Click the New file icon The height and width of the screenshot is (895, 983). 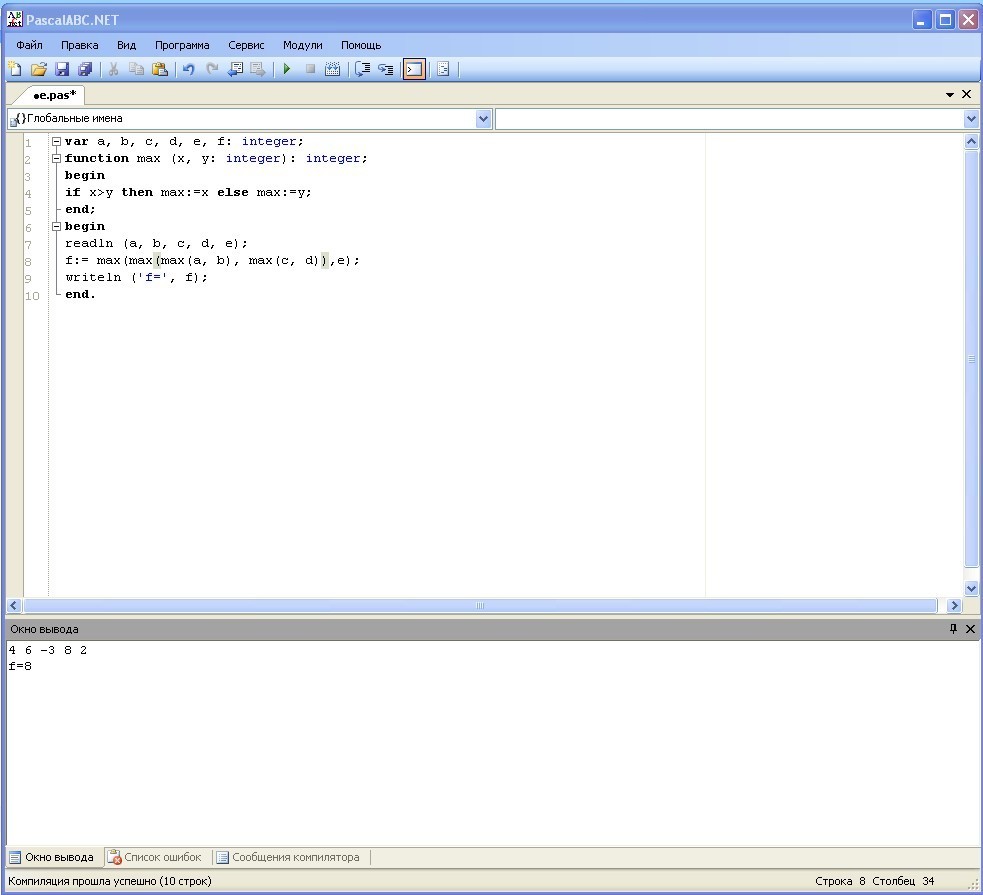pos(15,69)
